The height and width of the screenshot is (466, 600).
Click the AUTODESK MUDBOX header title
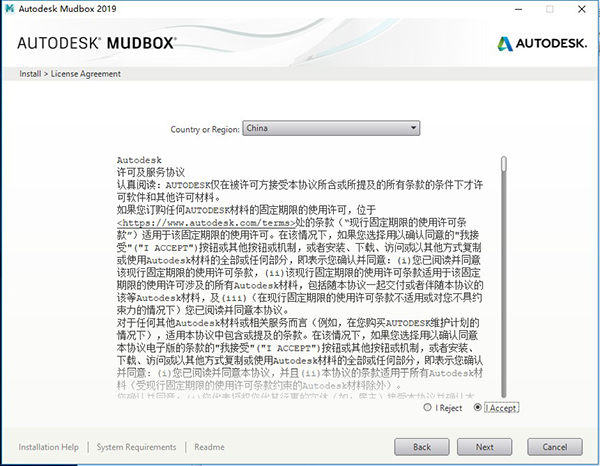pos(97,43)
